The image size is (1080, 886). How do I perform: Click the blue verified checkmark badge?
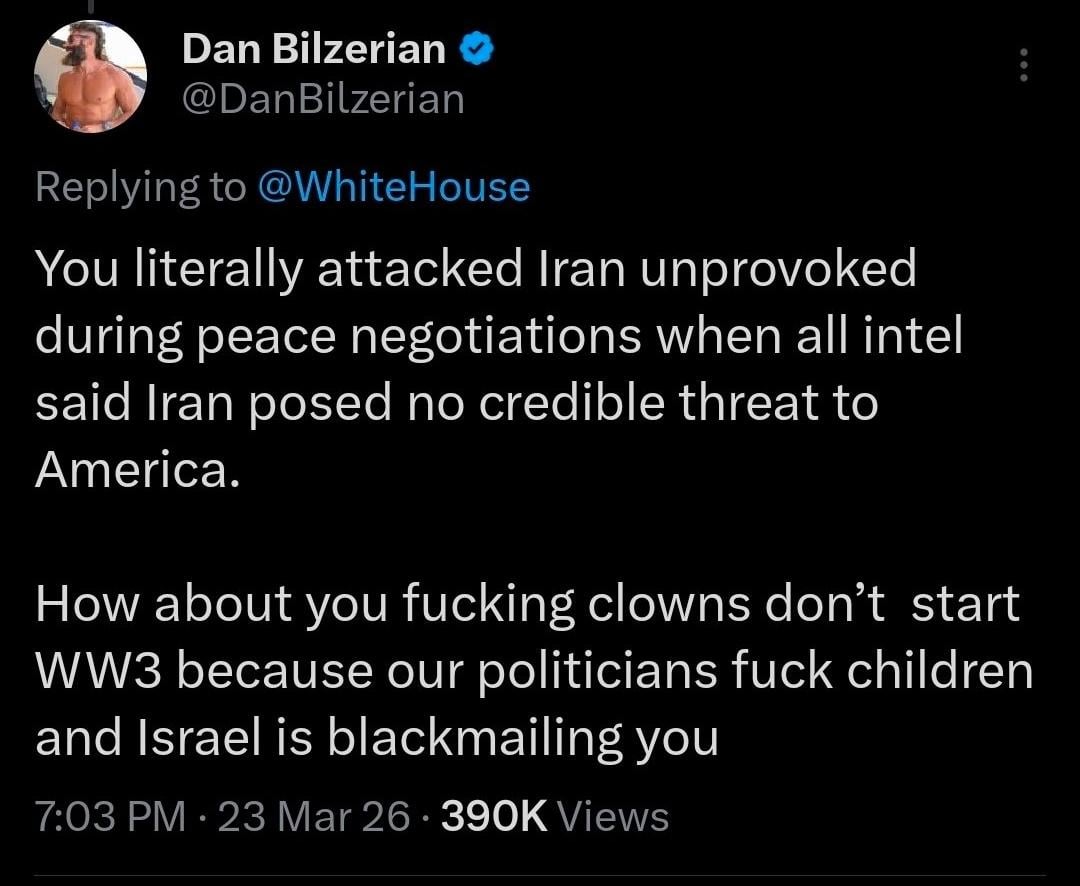[x=475, y=48]
